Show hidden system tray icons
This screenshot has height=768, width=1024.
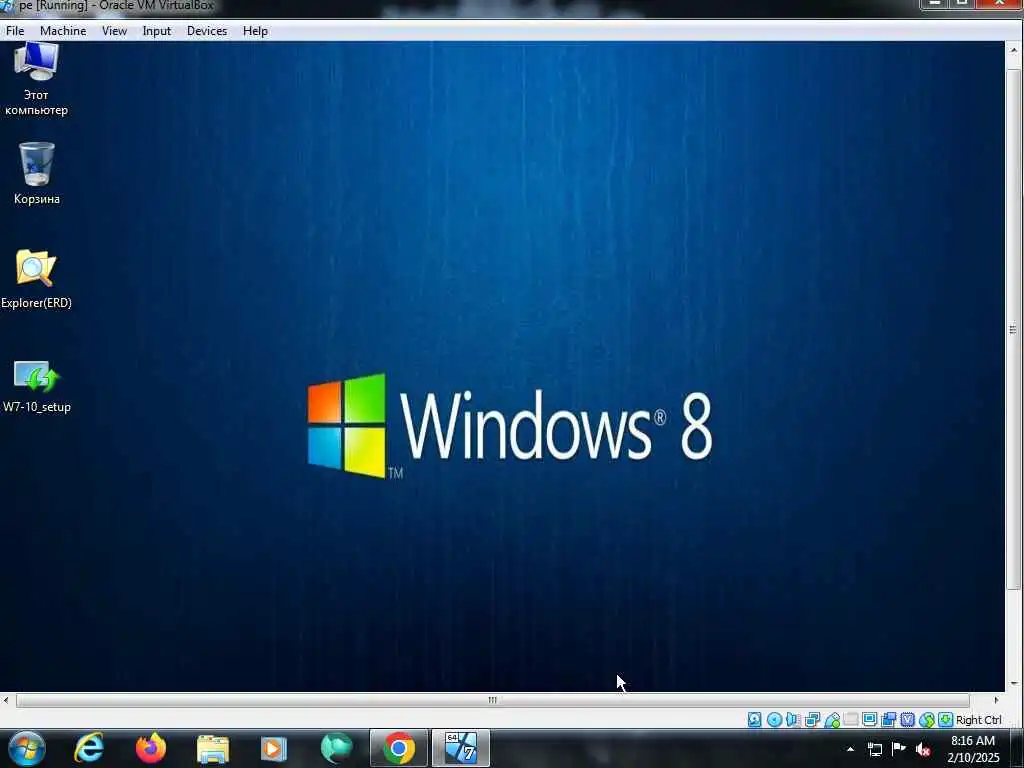850,749
